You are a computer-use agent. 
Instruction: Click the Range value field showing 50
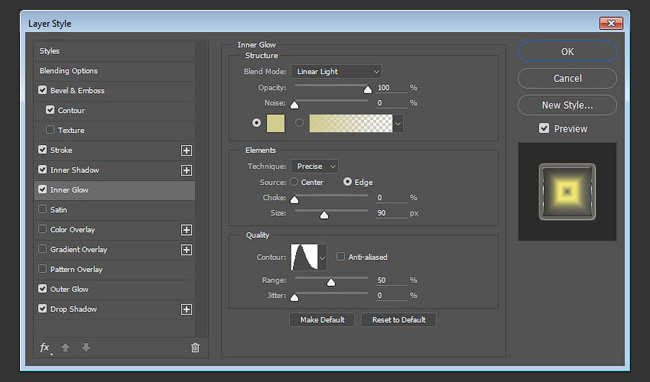pos(392,280)
